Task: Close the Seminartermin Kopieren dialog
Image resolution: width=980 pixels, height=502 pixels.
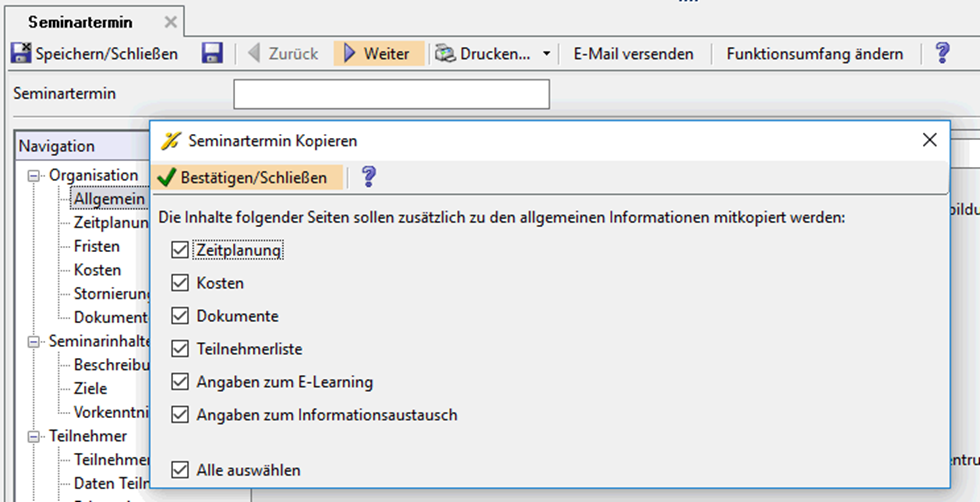Action: 929,140
